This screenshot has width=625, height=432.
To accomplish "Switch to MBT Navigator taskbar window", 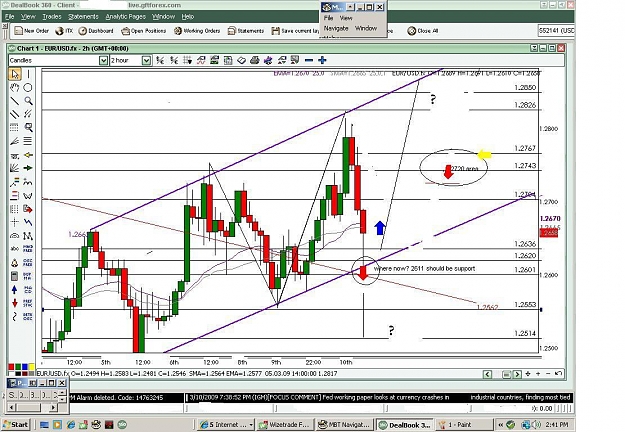I will (345, 425).
